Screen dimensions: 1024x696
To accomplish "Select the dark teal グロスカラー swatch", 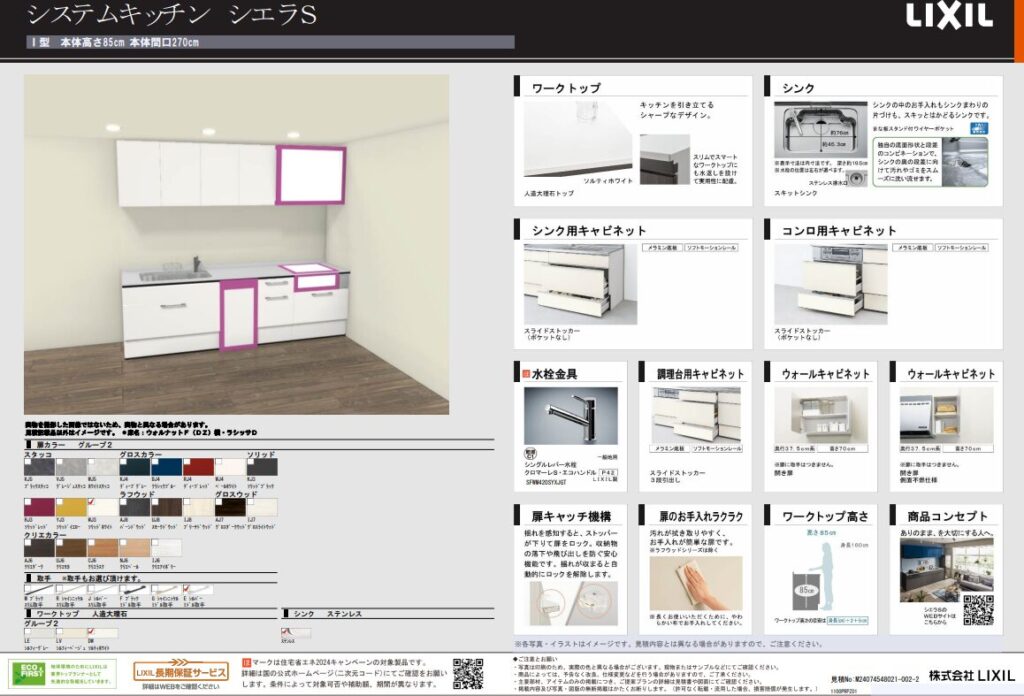I will [135, 466].
